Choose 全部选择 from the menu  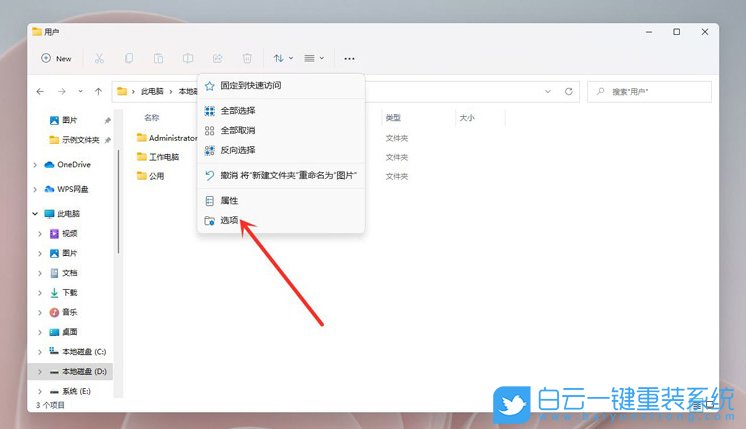[281, 111]
